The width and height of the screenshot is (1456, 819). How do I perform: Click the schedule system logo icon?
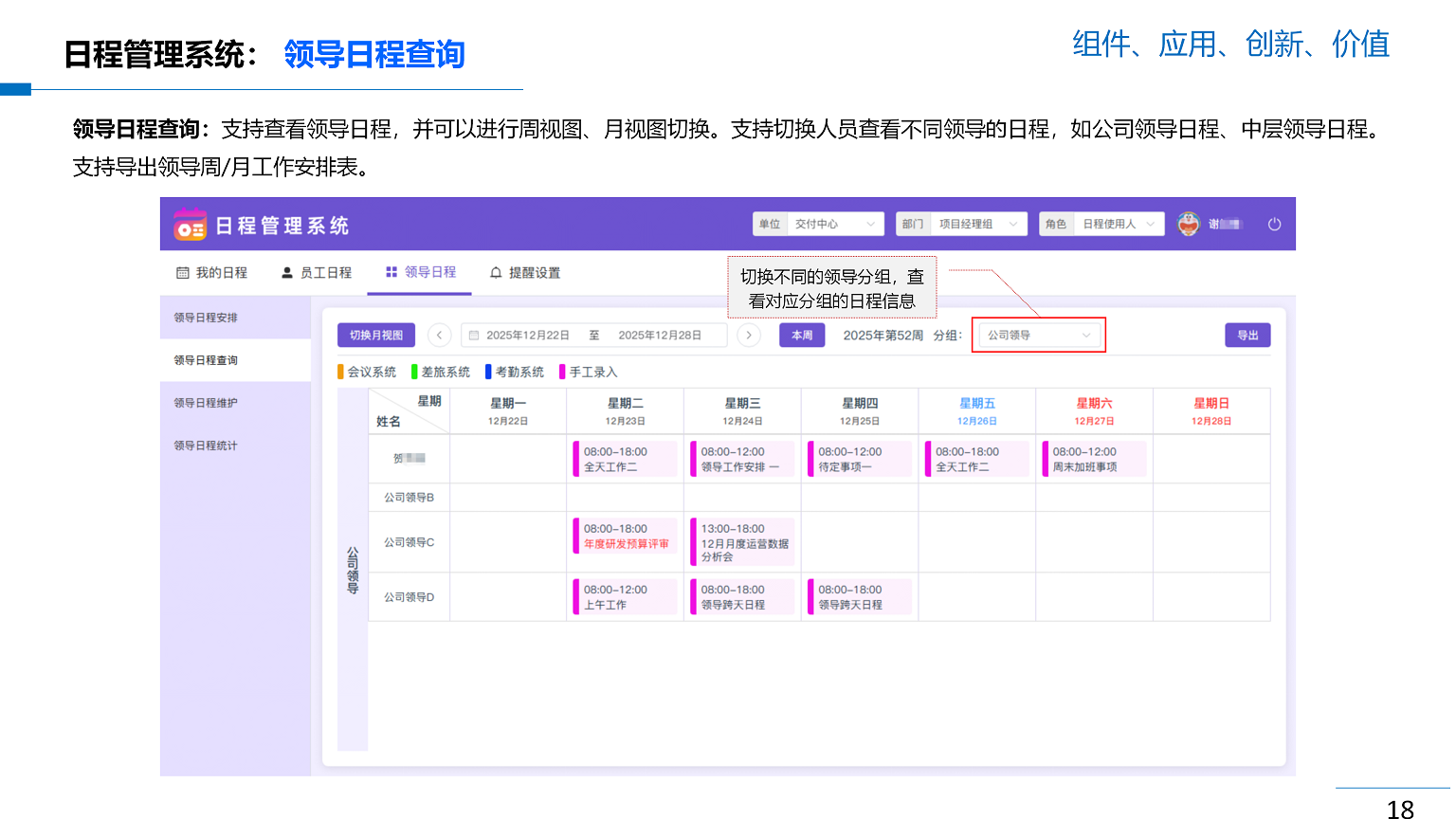click(190, 226)
